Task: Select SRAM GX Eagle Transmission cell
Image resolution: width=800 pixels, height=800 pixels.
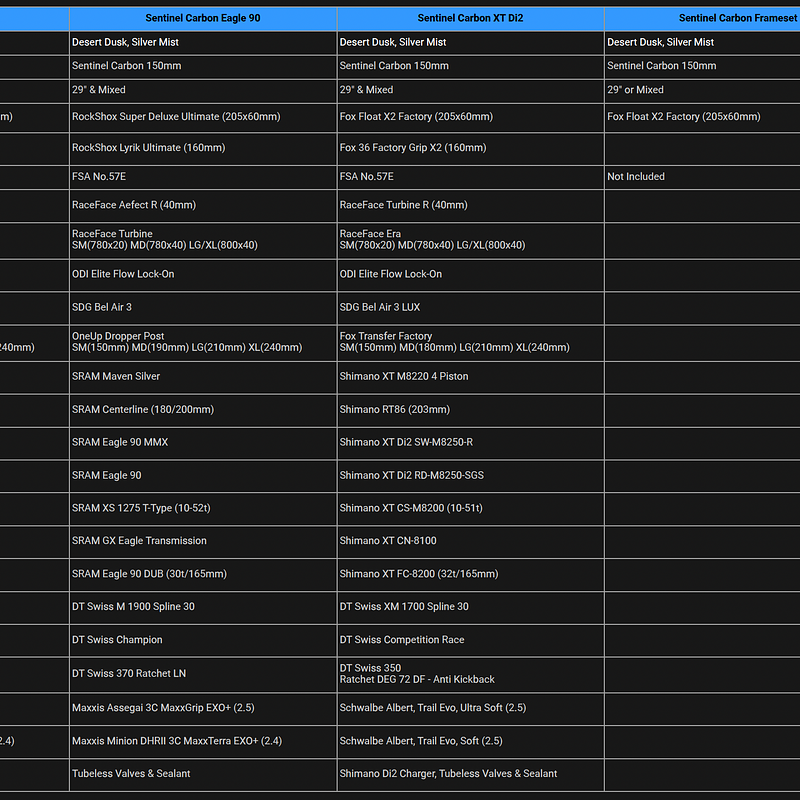Action: [x=203, y=541]
